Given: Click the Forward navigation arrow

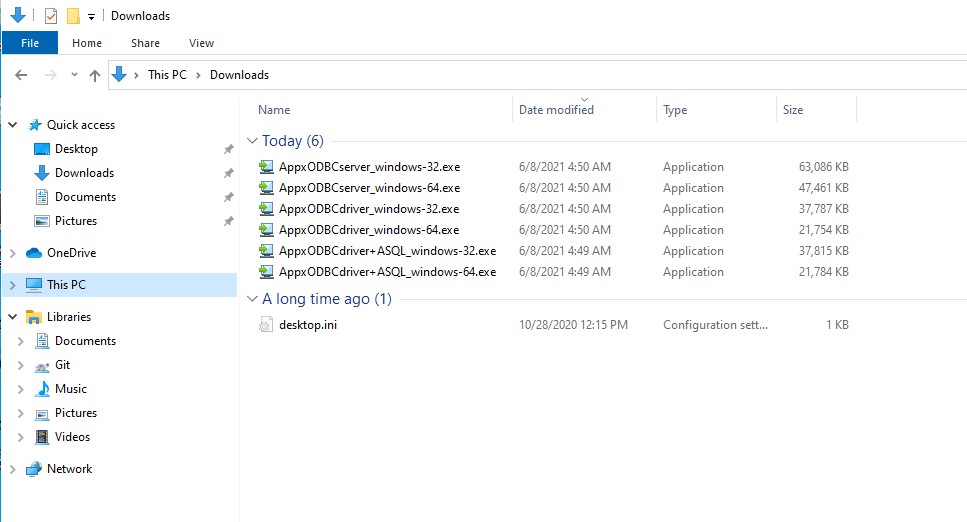Looking at the screenshot, I should (51, 75).
